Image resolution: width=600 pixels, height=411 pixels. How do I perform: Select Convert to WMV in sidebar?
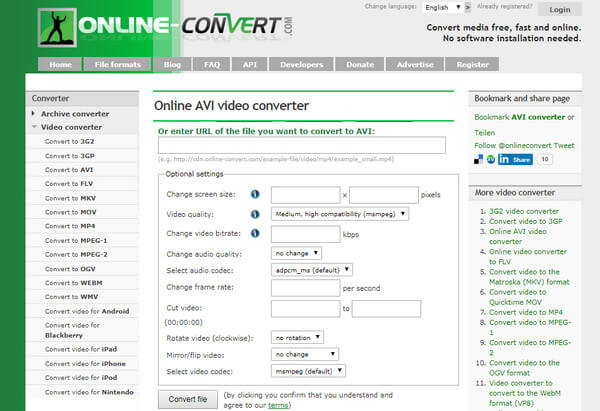click(x=72, y=297)
